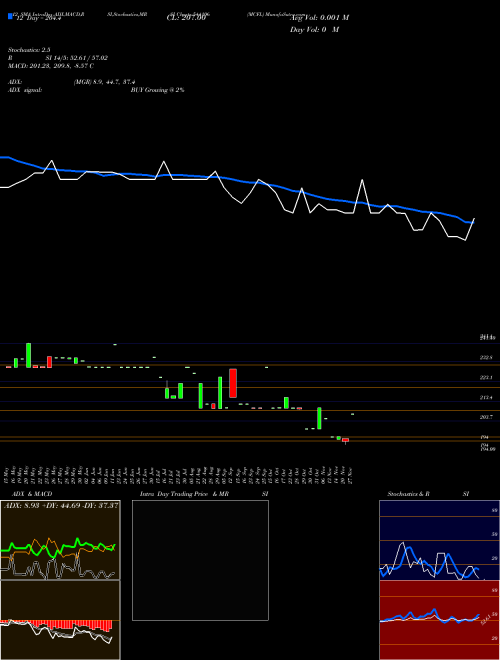Click the '203.7' price axis label
Screen dimensions: 500x660
tap(486, 417)
